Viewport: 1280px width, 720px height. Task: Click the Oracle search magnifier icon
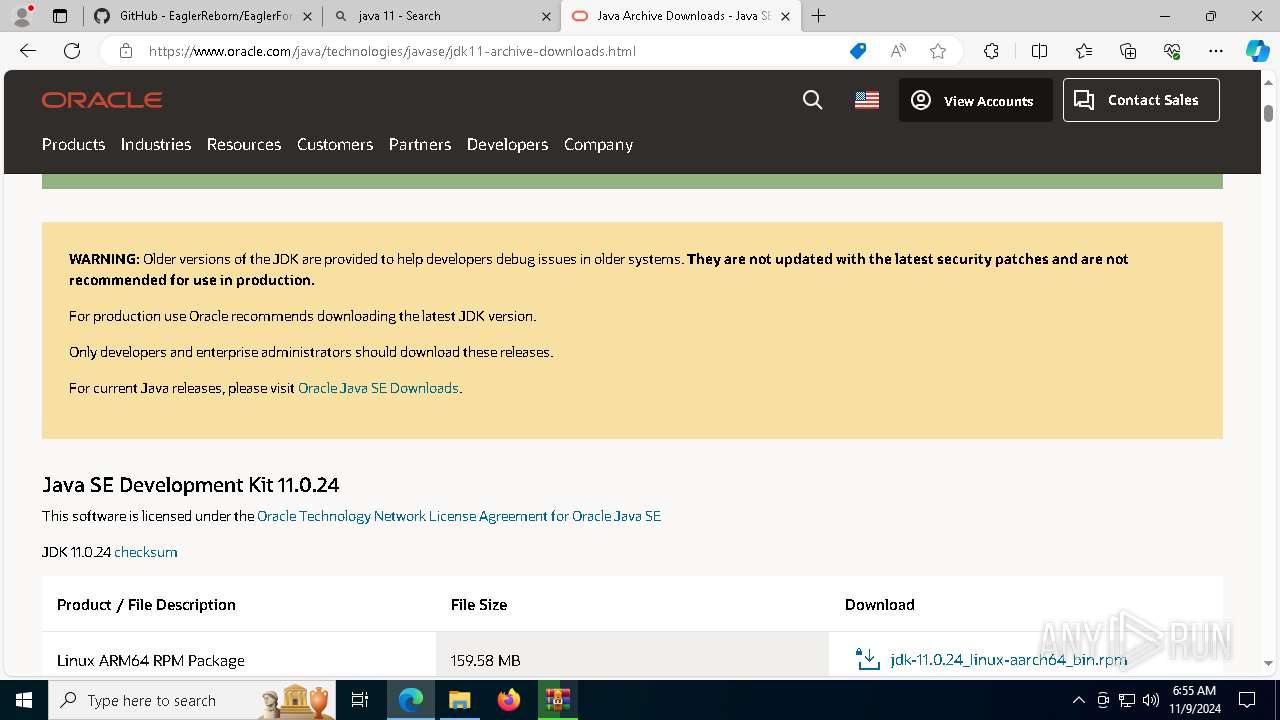click(x=813, y=100)
